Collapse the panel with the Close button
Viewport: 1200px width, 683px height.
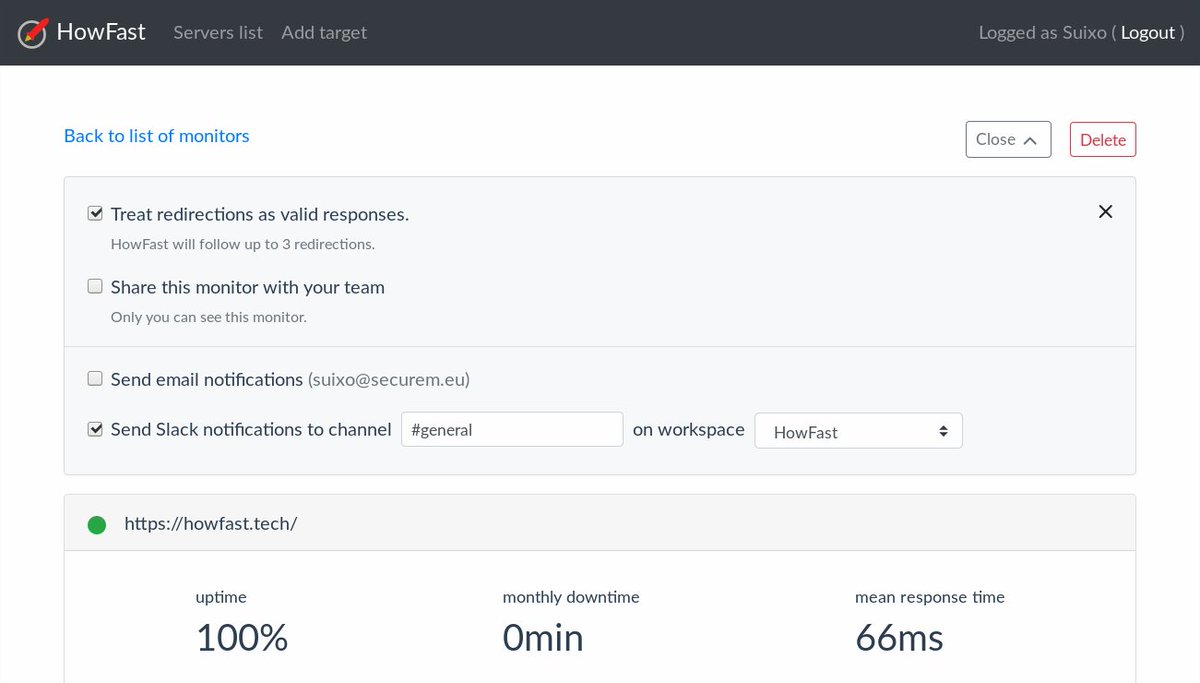[1007, 139]
